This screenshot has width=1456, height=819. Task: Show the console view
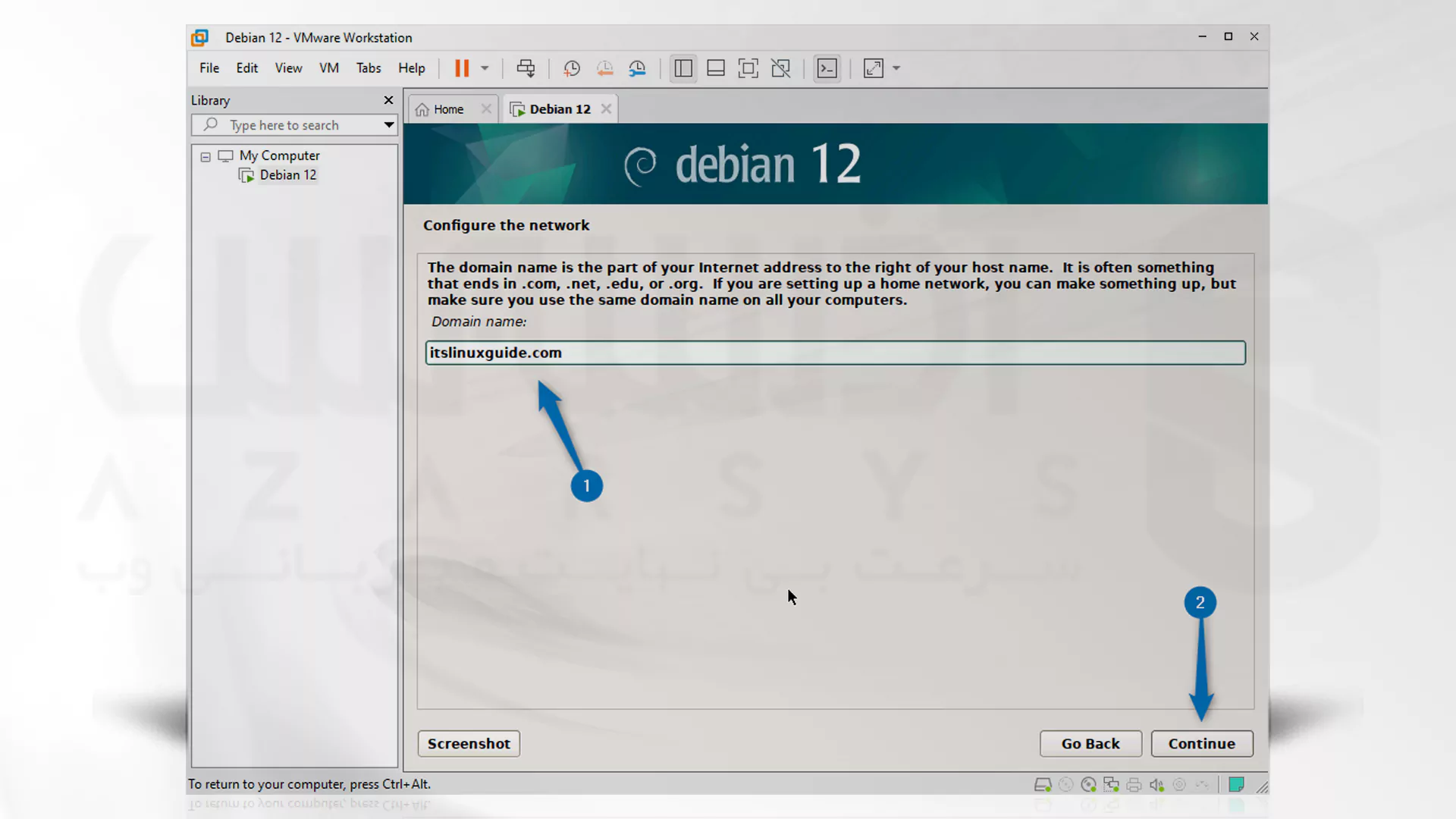[827, 68]
